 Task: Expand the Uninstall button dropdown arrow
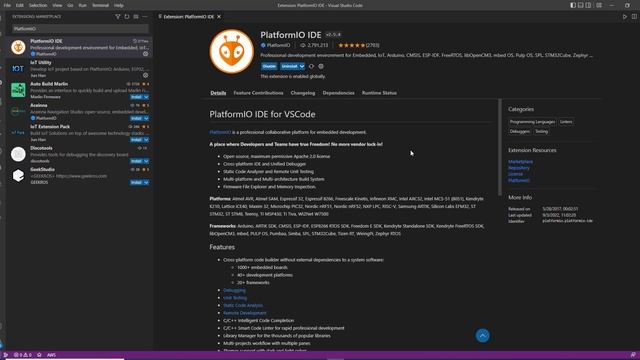302,66
